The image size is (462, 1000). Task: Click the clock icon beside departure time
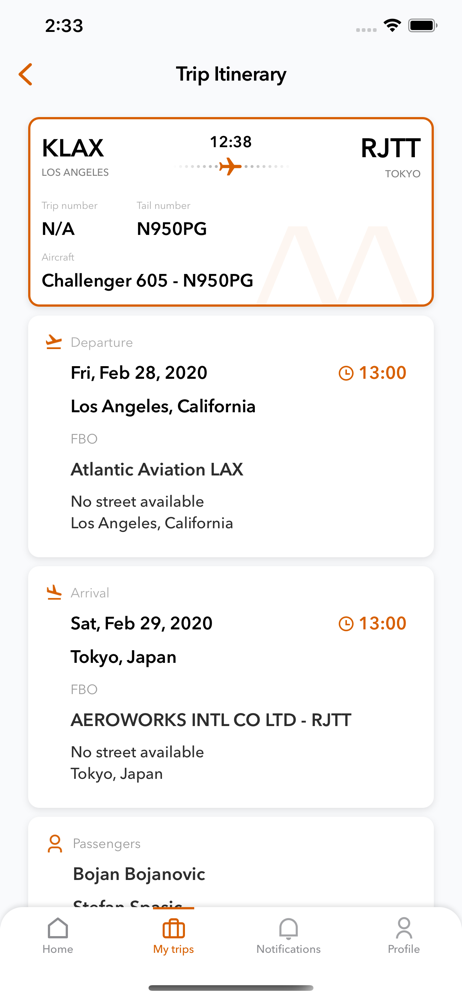coord(346,373)
